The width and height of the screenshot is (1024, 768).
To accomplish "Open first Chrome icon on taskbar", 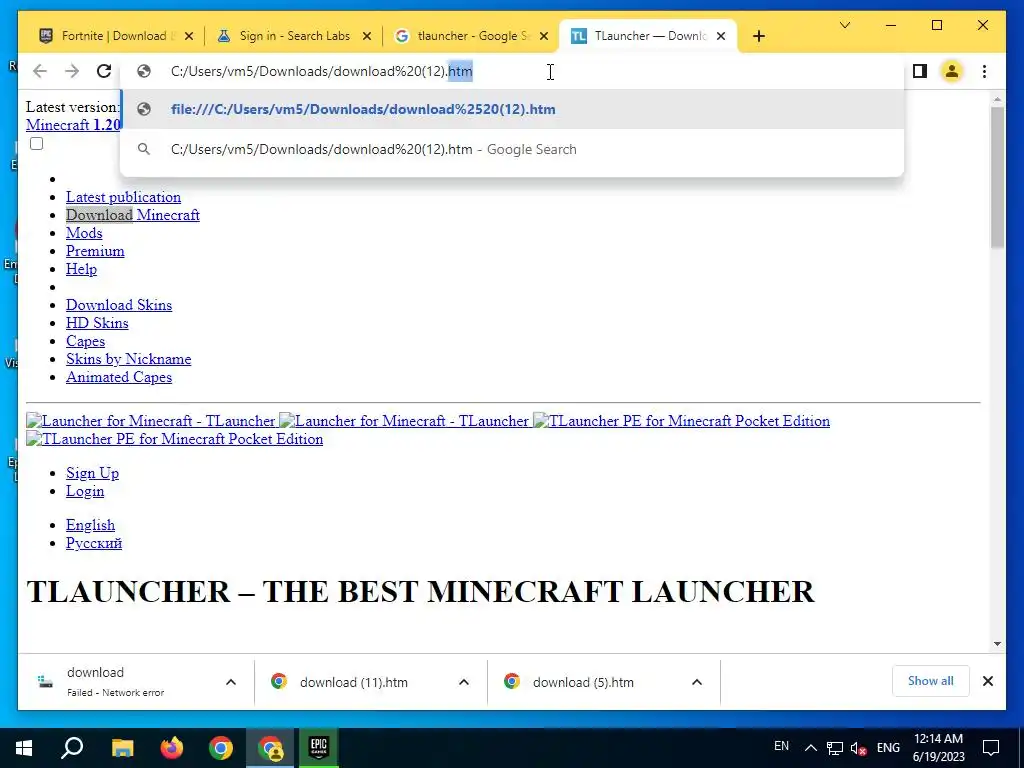I will [221, 748].
